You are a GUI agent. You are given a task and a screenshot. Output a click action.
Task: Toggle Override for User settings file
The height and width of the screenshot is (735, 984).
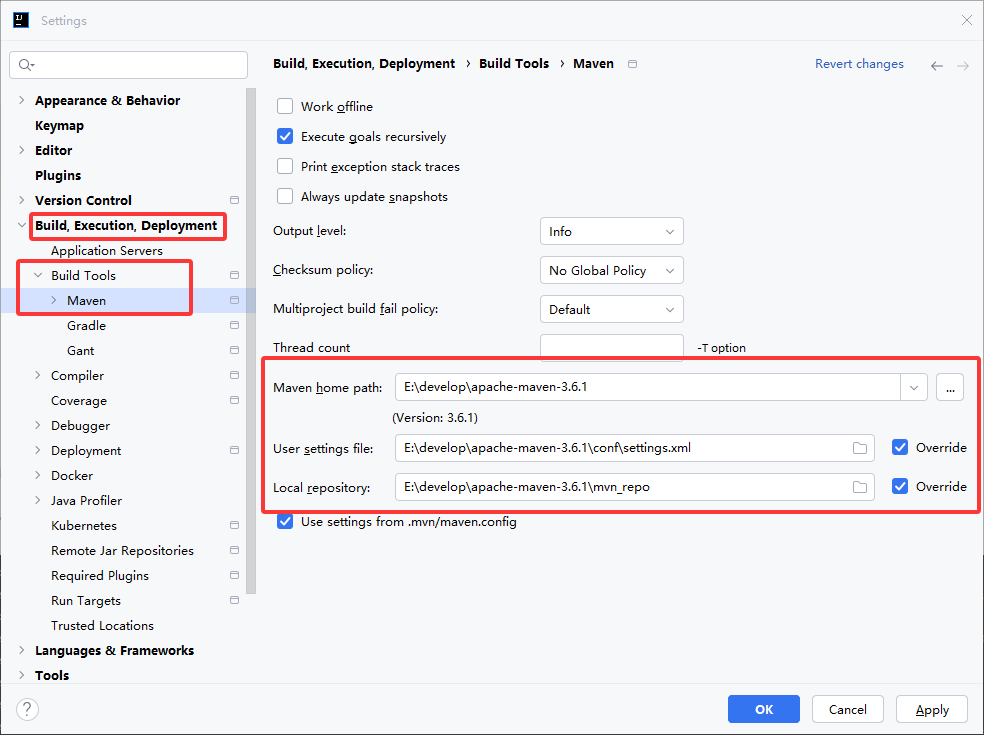[x=900, y=448]
